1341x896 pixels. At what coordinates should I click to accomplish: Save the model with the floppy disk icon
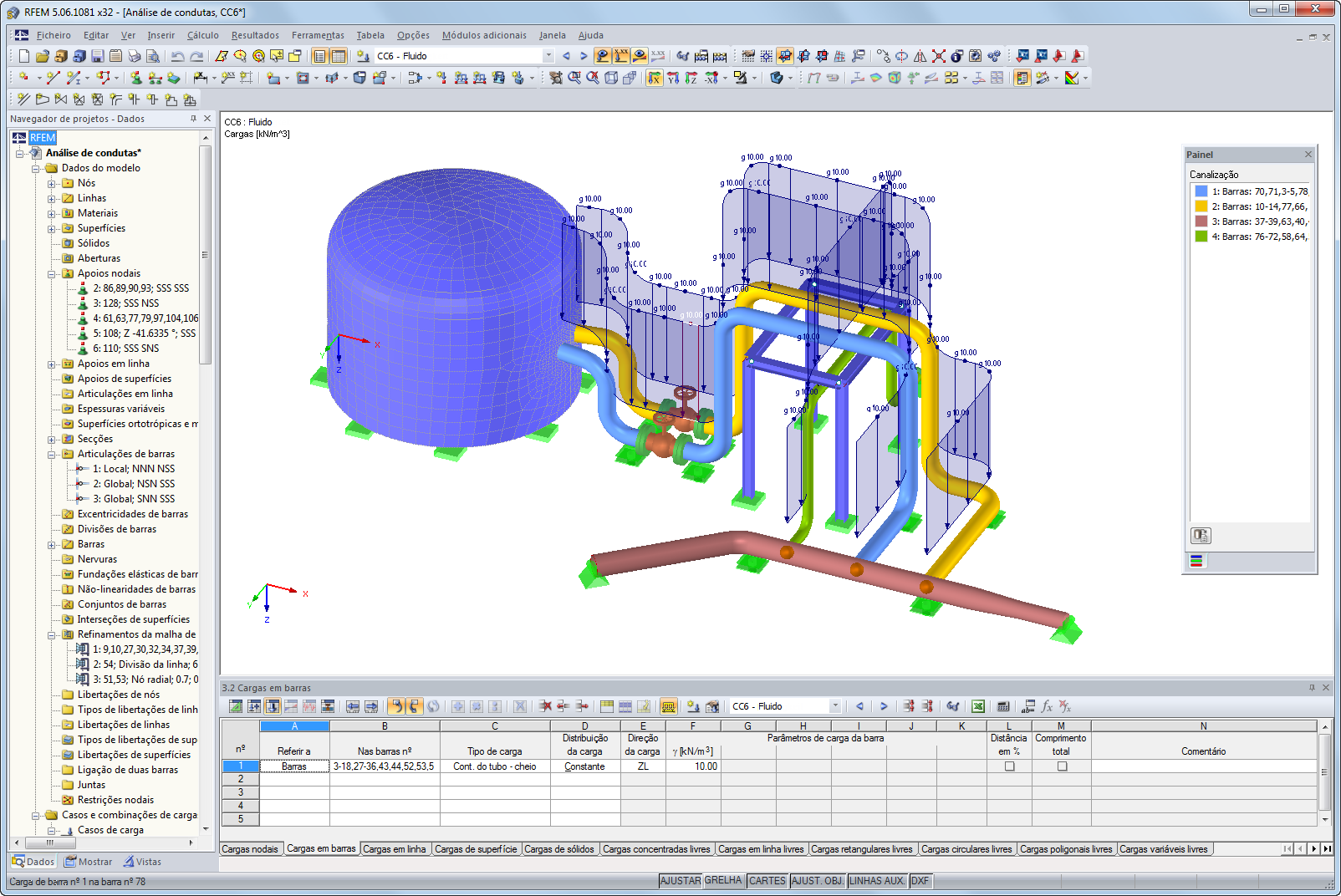pyautogui.click(x=98, y=56)
